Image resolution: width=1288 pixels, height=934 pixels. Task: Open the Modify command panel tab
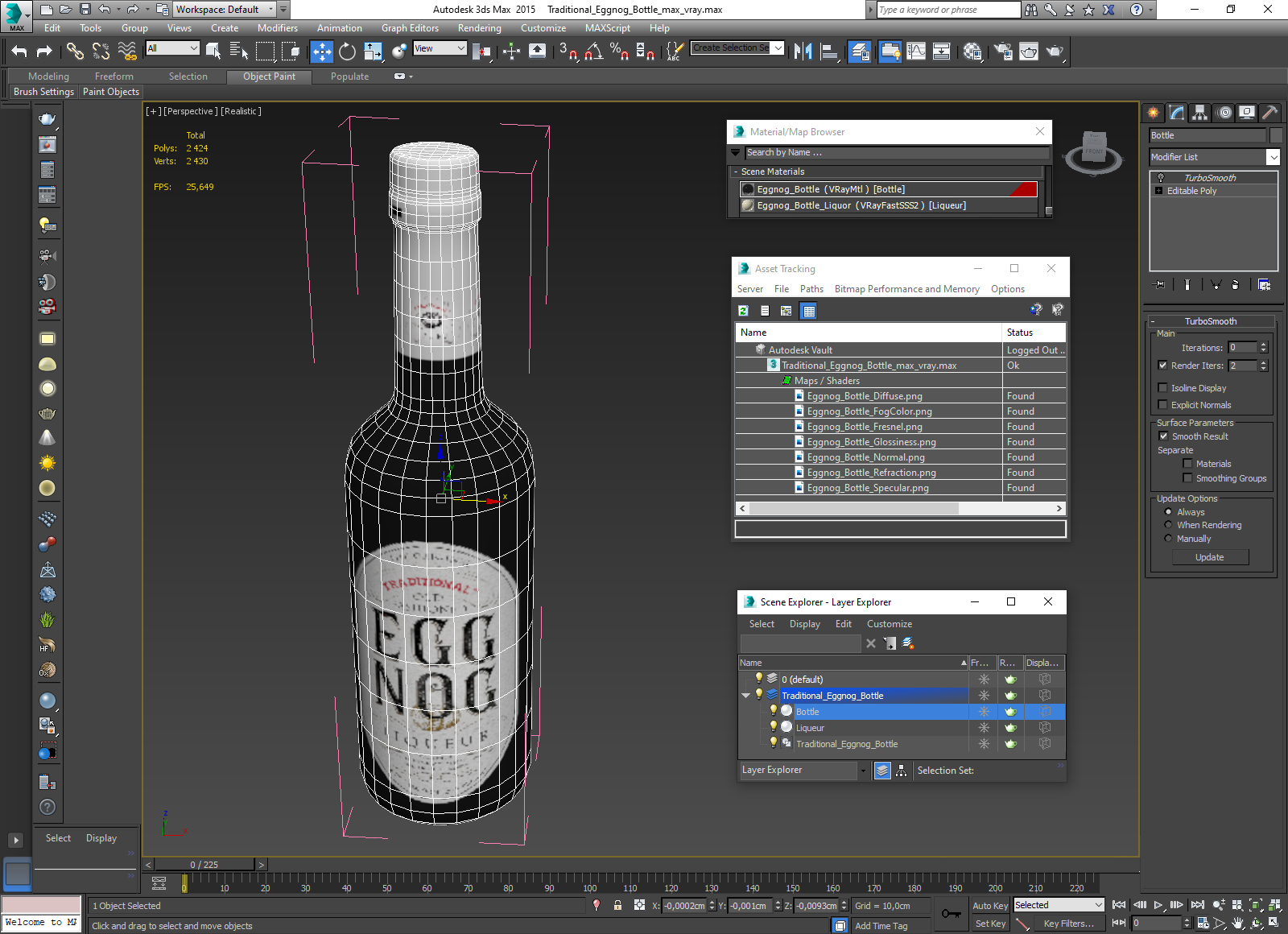click(x=1177, y=113)
